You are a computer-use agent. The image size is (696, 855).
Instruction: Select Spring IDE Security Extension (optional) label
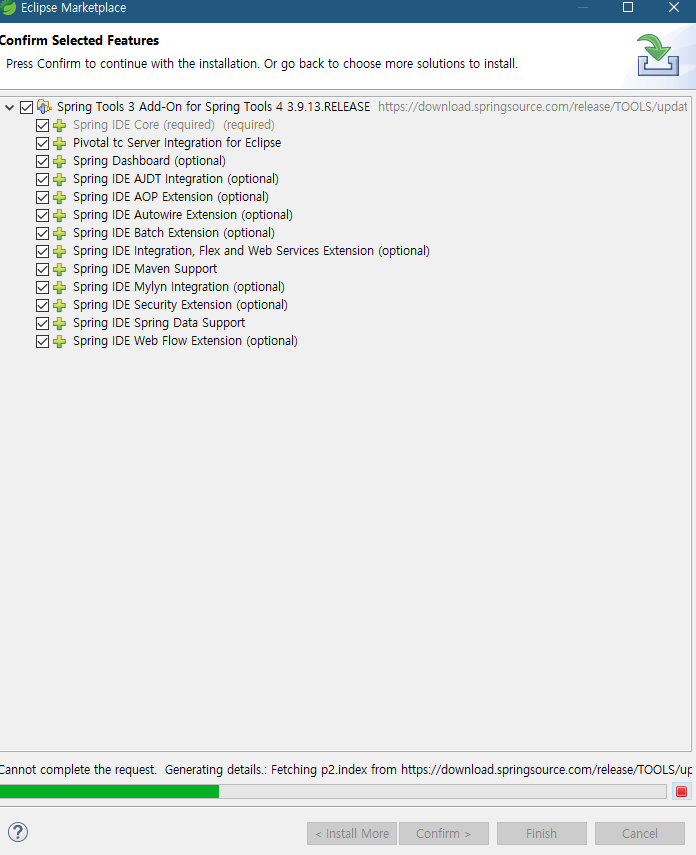181,305
